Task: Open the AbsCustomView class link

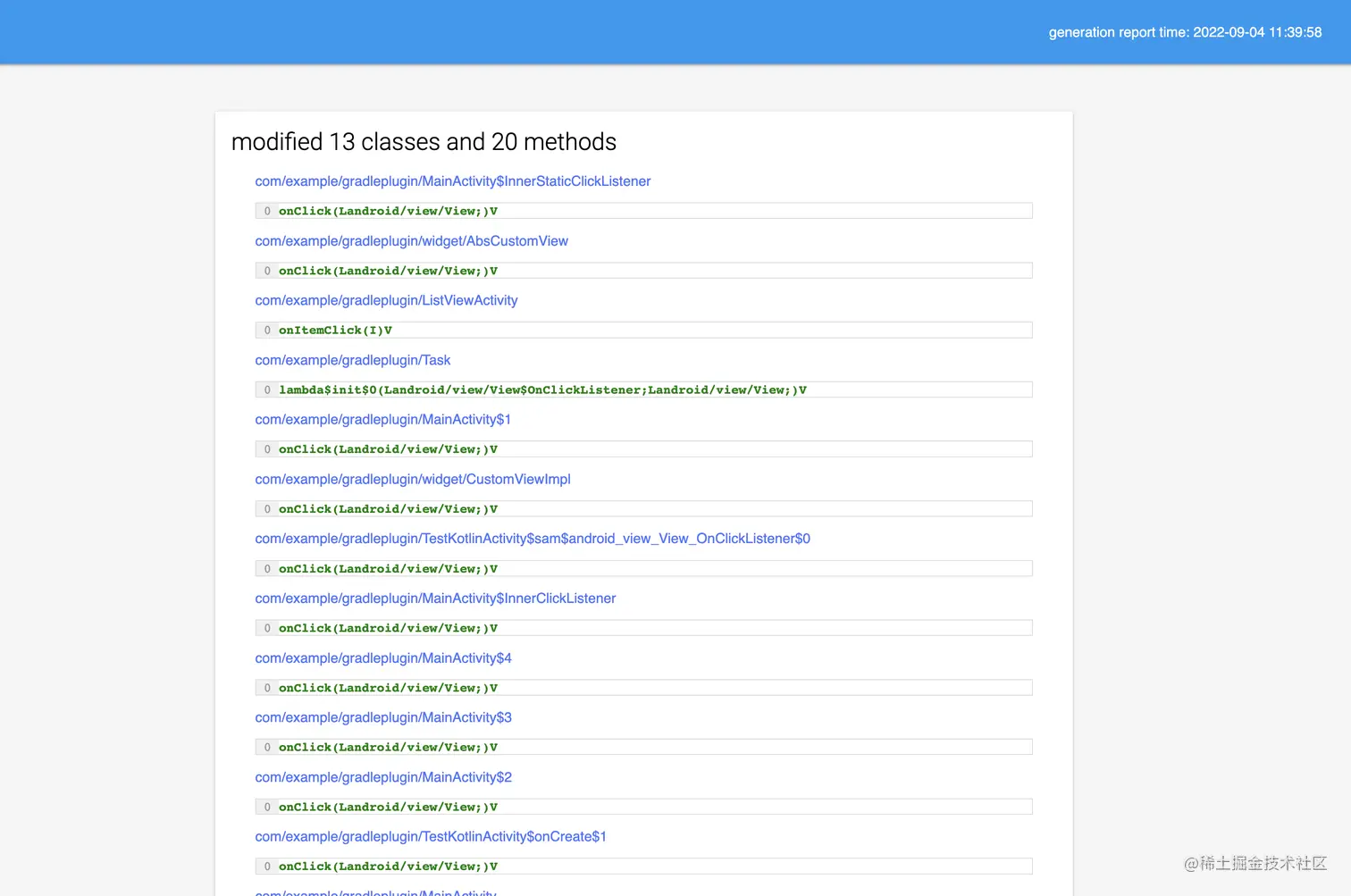Action: tap(412, 241)
